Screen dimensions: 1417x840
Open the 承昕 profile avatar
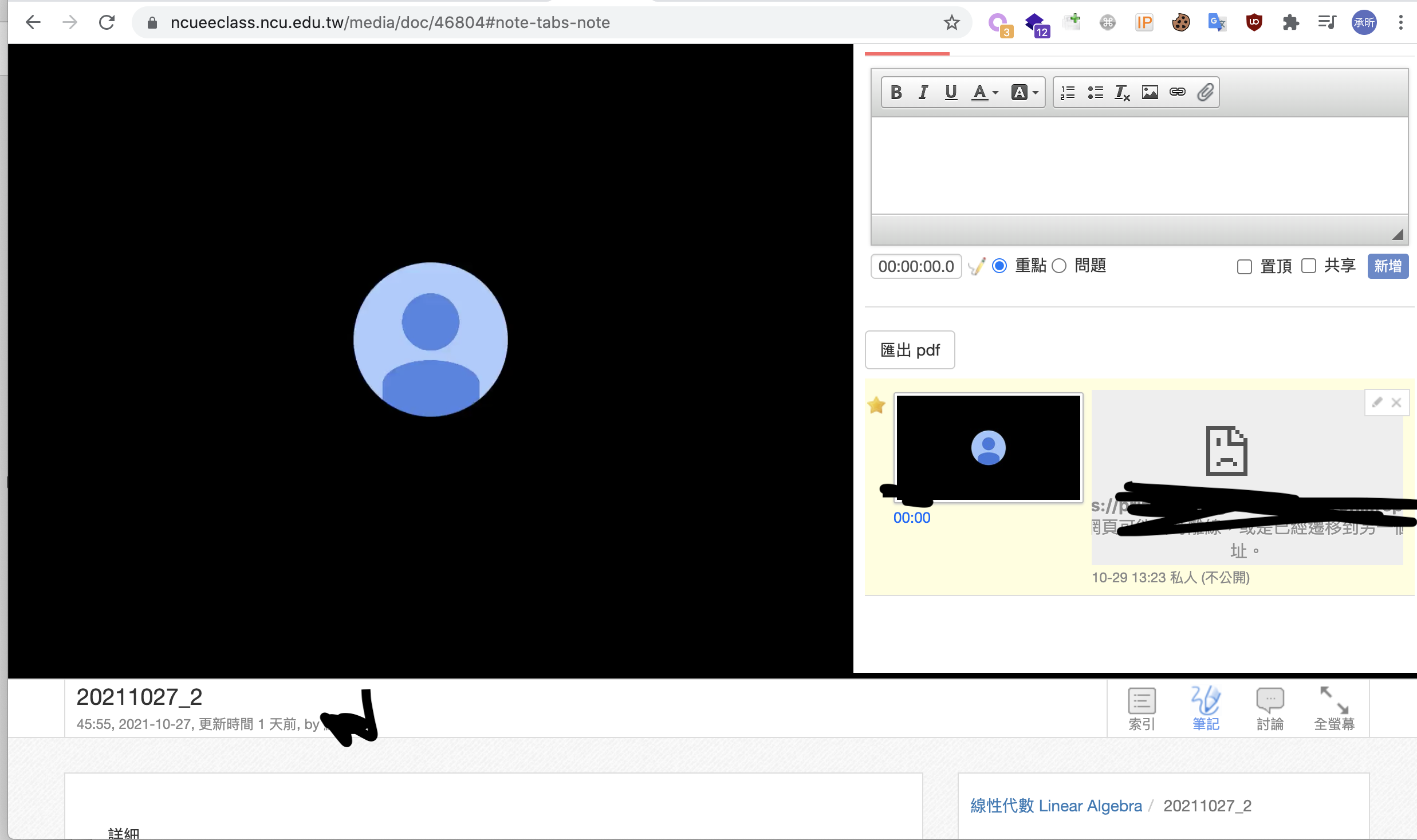click(1364, 22)
